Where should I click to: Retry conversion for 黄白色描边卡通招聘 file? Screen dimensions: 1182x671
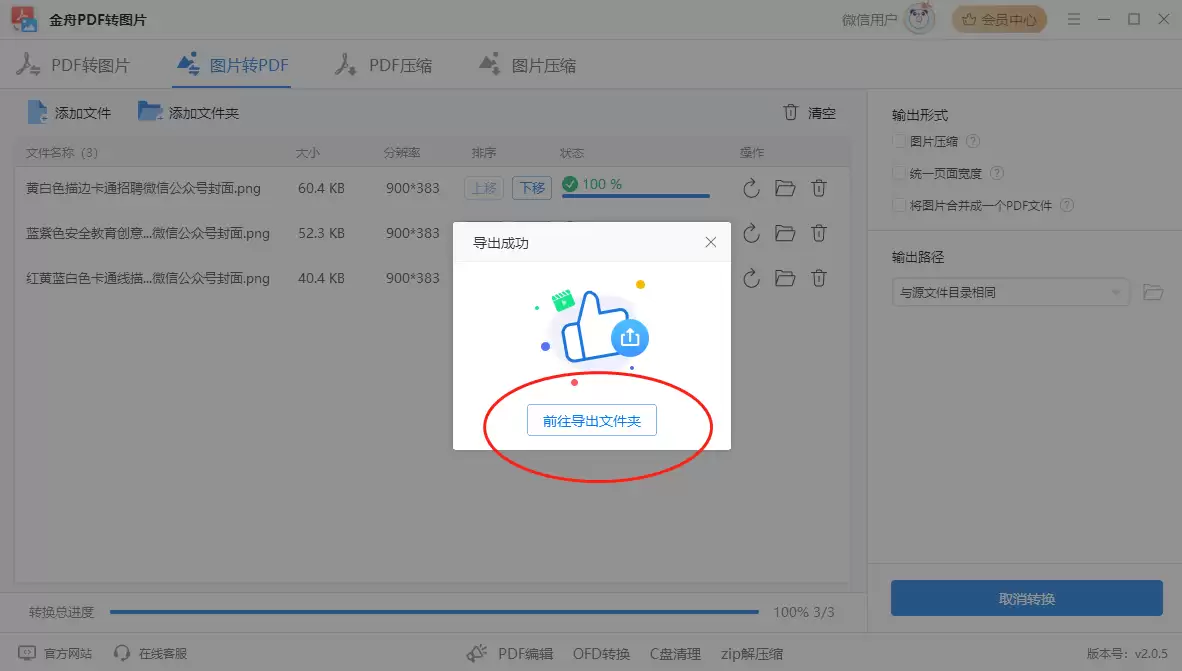(x=751, y=188)
